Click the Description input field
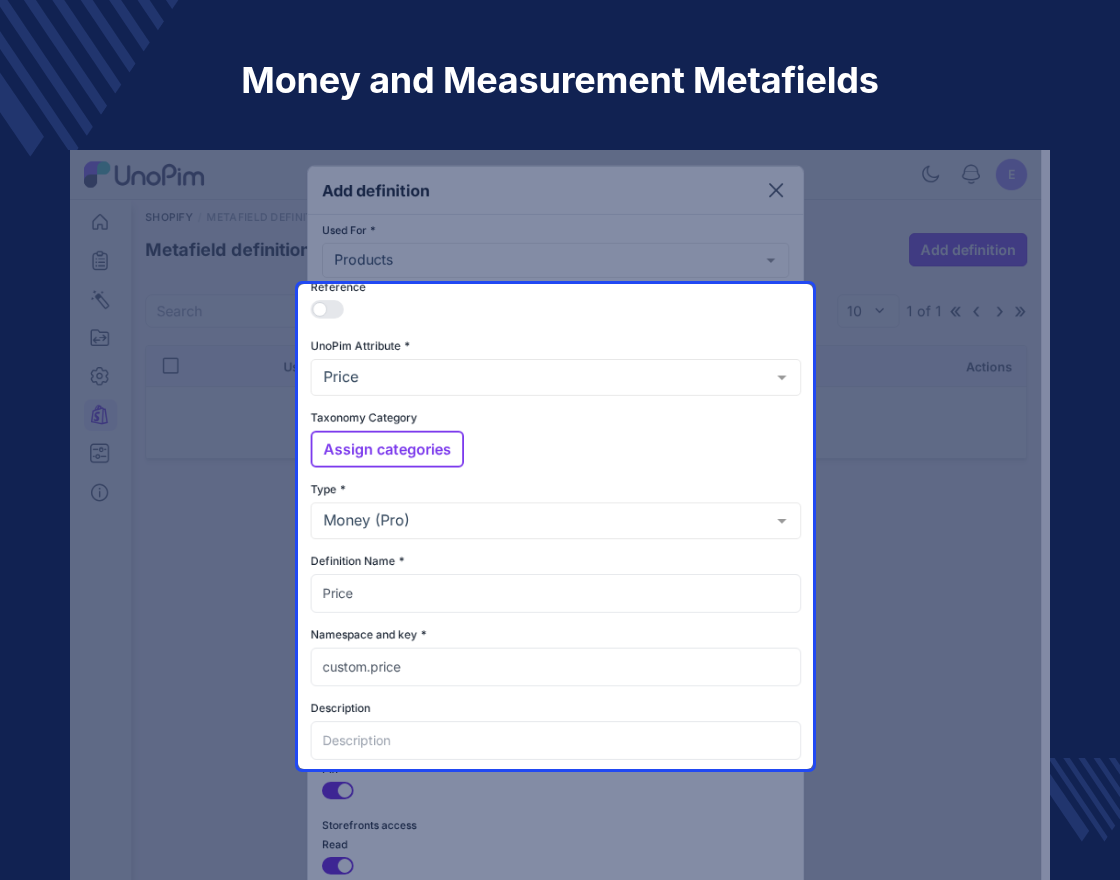 click(x=555, y=741)
